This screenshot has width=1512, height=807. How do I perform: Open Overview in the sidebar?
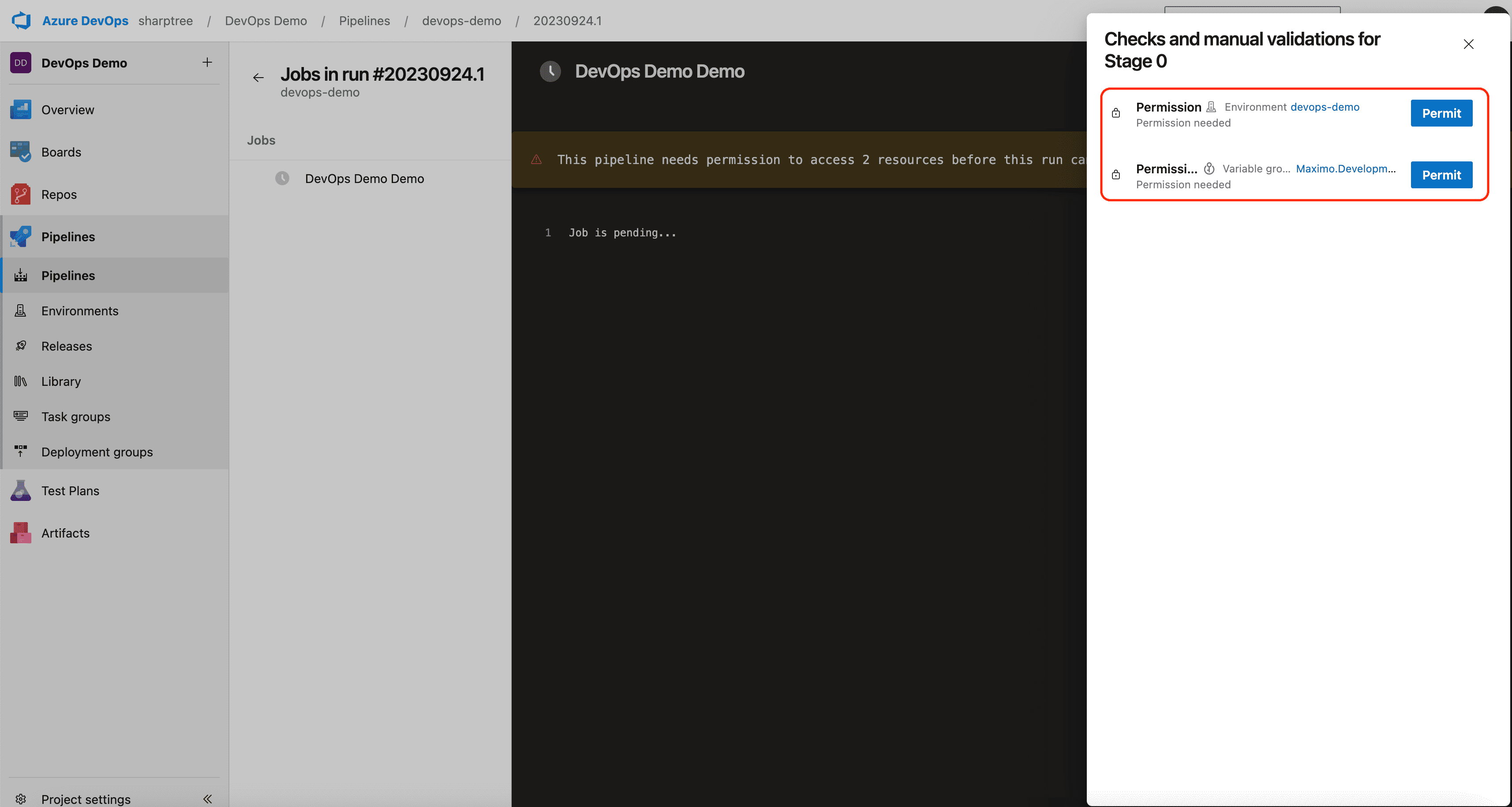114,110
